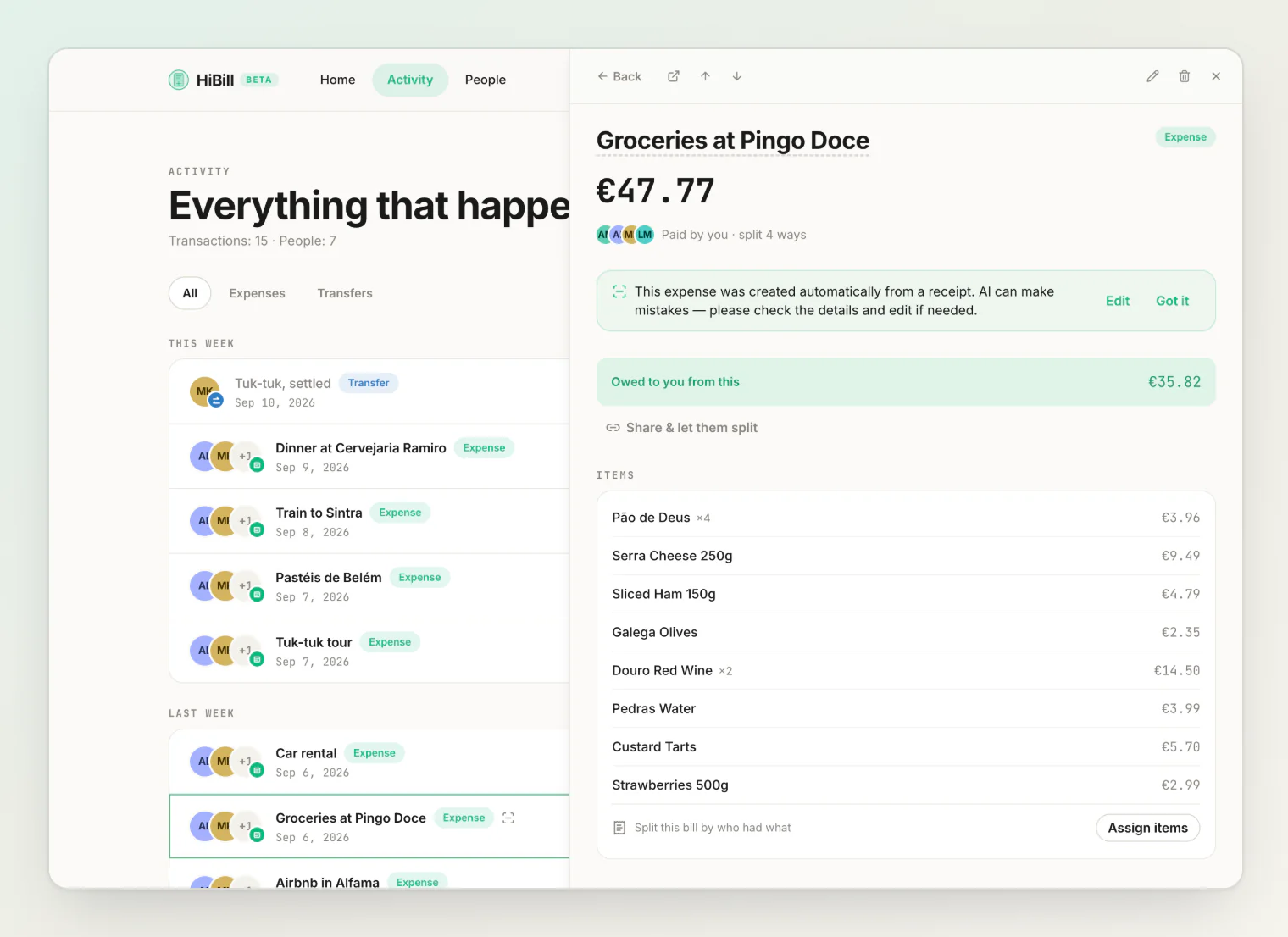Go to previous transaction with up arrow
1288x937 pixels.
(705, 76)
